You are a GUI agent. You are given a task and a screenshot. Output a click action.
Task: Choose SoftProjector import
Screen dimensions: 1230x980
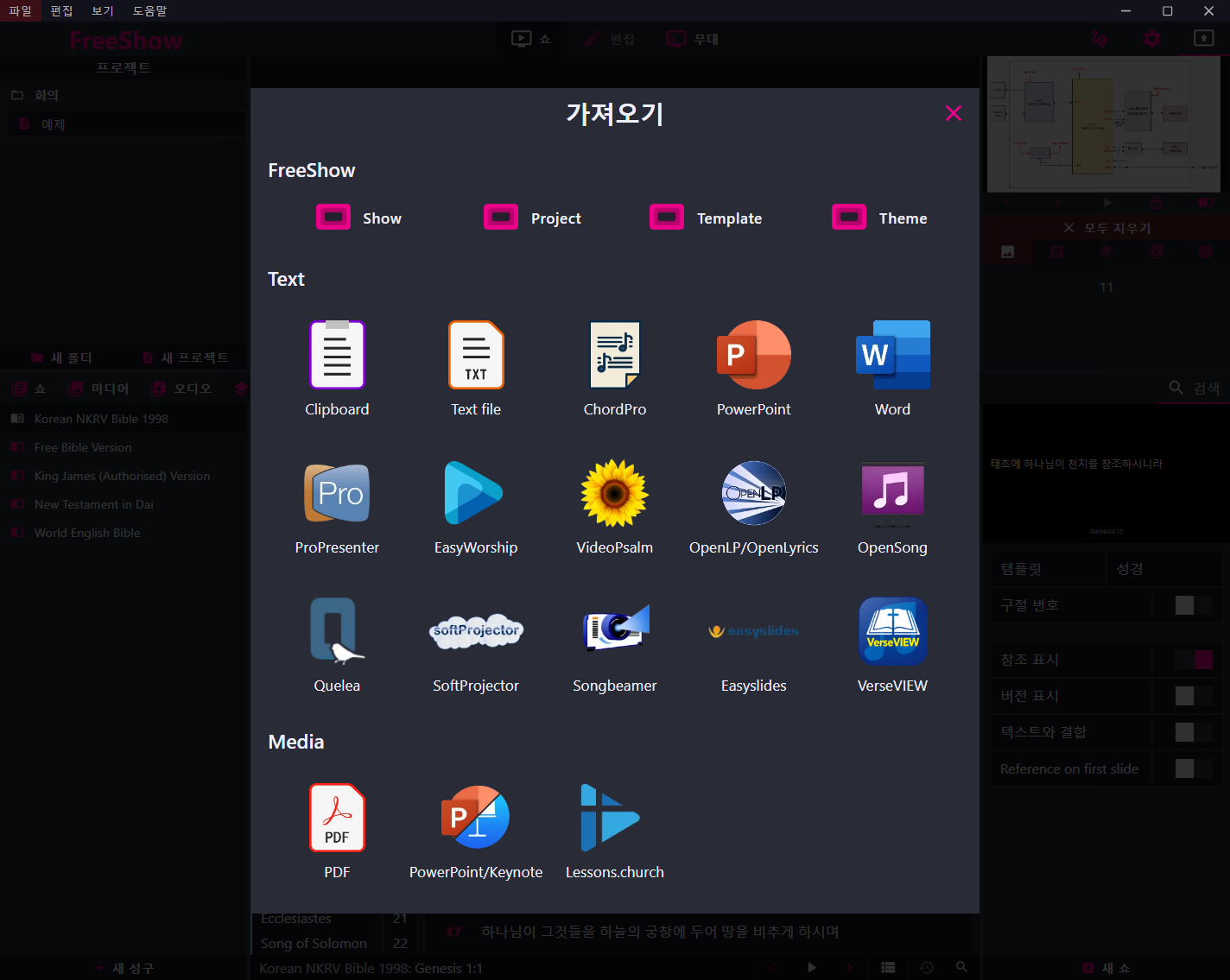pyautogui.click(x=476, y=645)
